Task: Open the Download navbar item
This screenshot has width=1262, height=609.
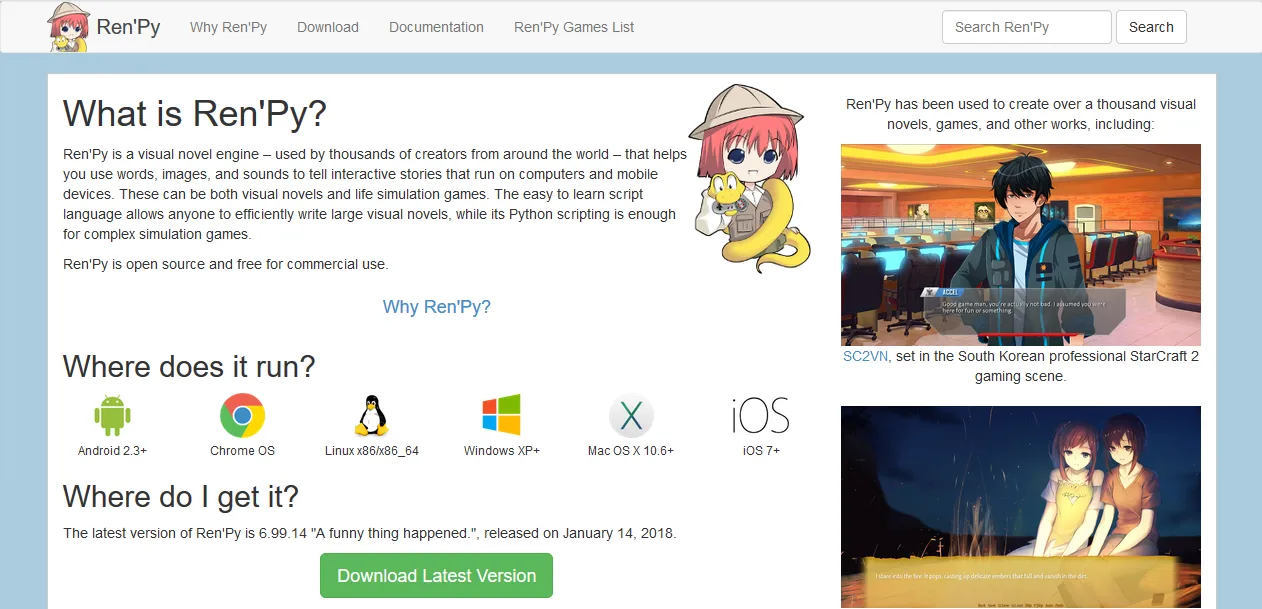Action: [328, 27]
